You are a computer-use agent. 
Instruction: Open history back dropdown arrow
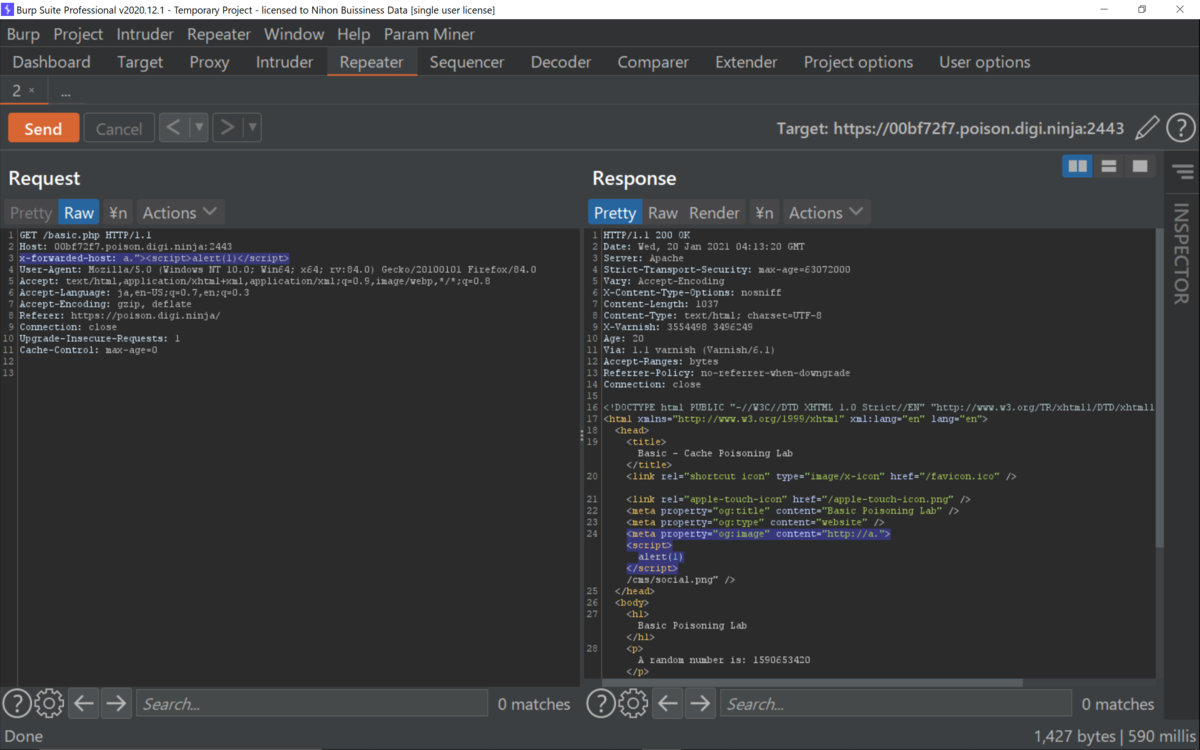coord(199,128)
